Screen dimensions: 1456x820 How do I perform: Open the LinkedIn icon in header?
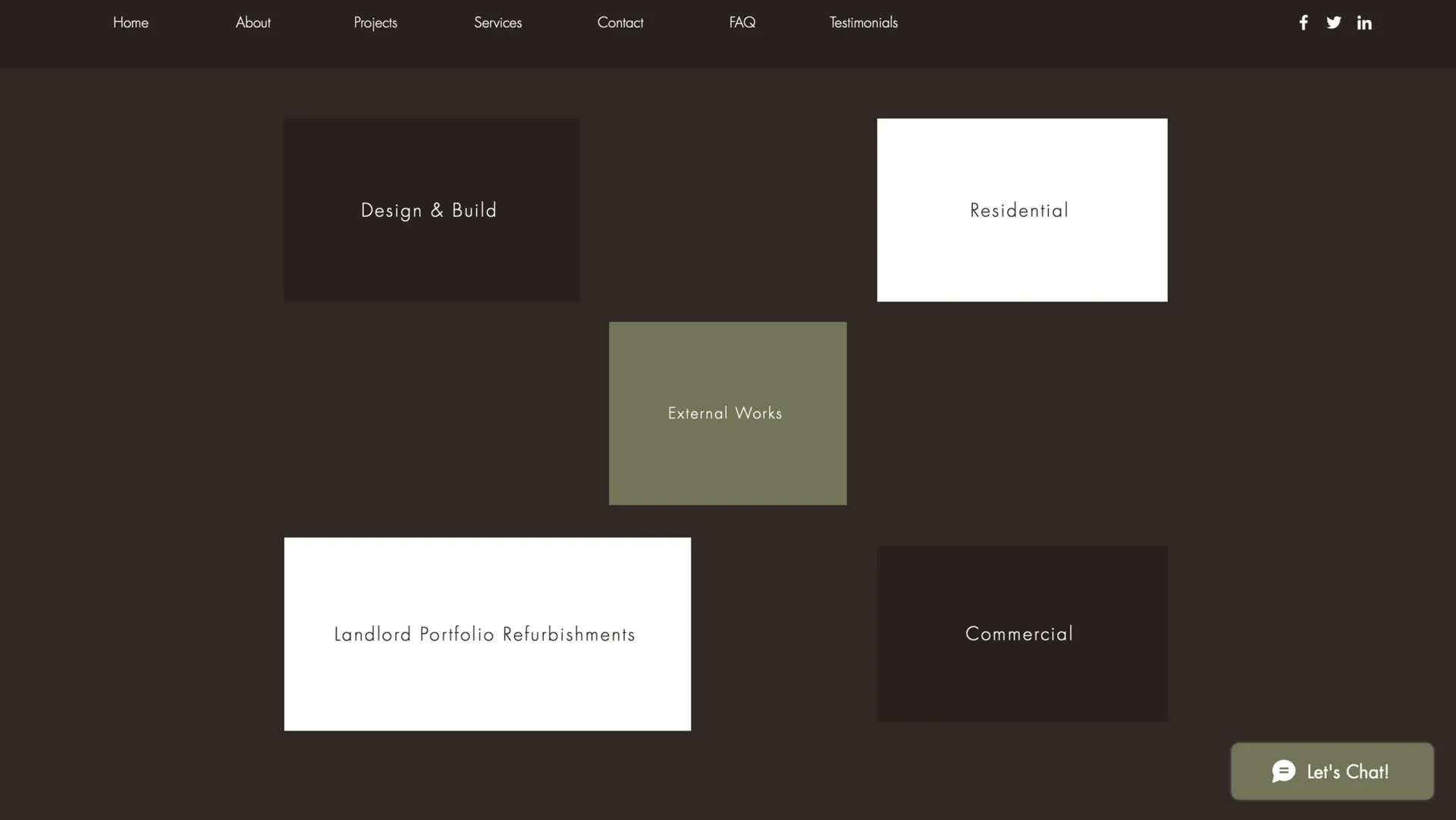(1364, 23)
